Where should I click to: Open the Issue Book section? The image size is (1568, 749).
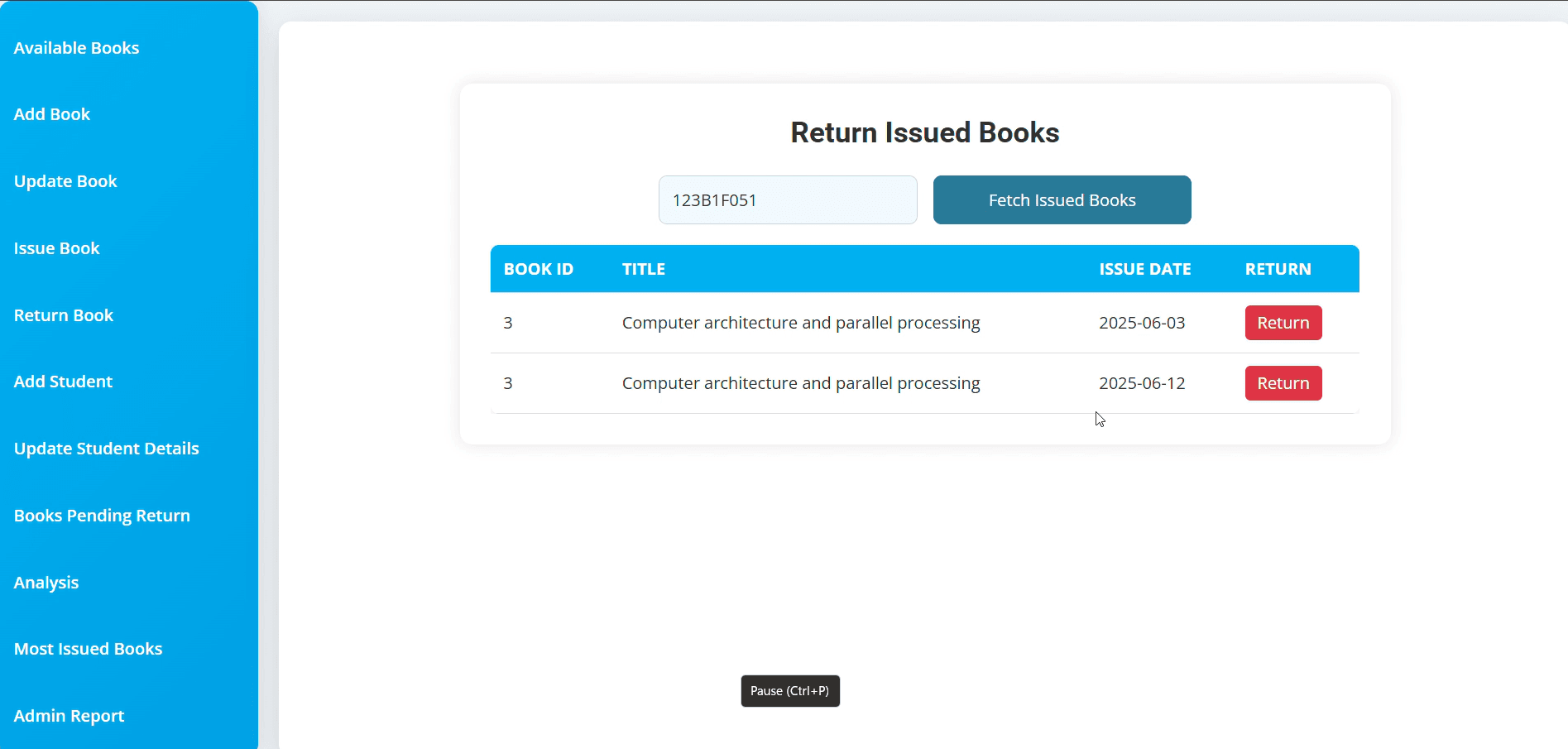[56, 248]
